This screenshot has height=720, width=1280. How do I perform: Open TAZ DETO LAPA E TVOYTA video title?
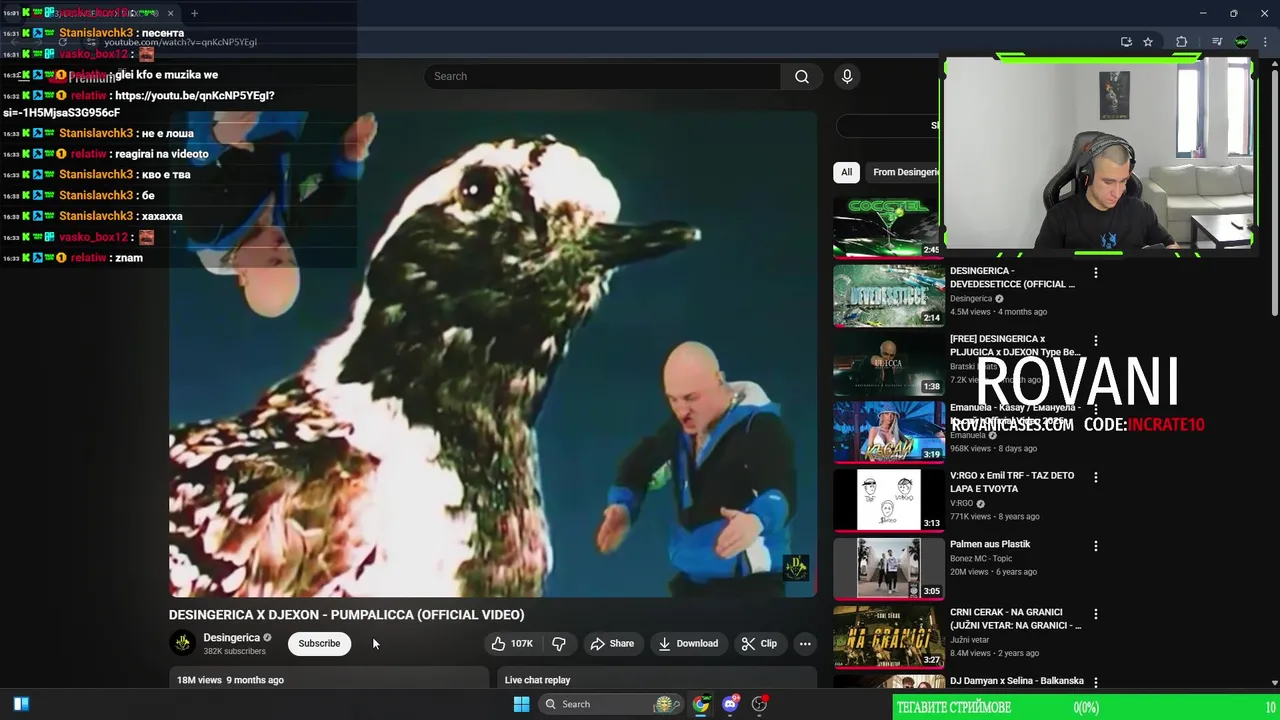pos(1012,482)
